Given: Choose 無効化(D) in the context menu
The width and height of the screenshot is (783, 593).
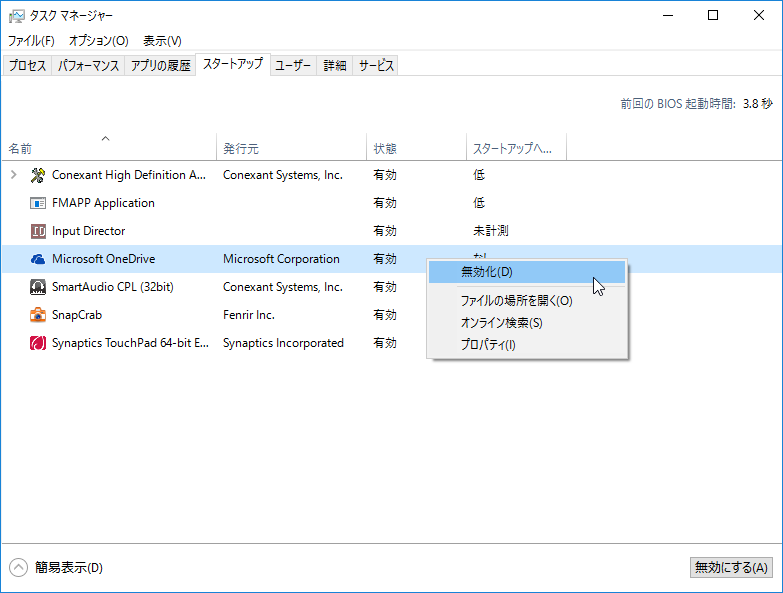Looking at the screenshot, I should [x=527, y=272].
